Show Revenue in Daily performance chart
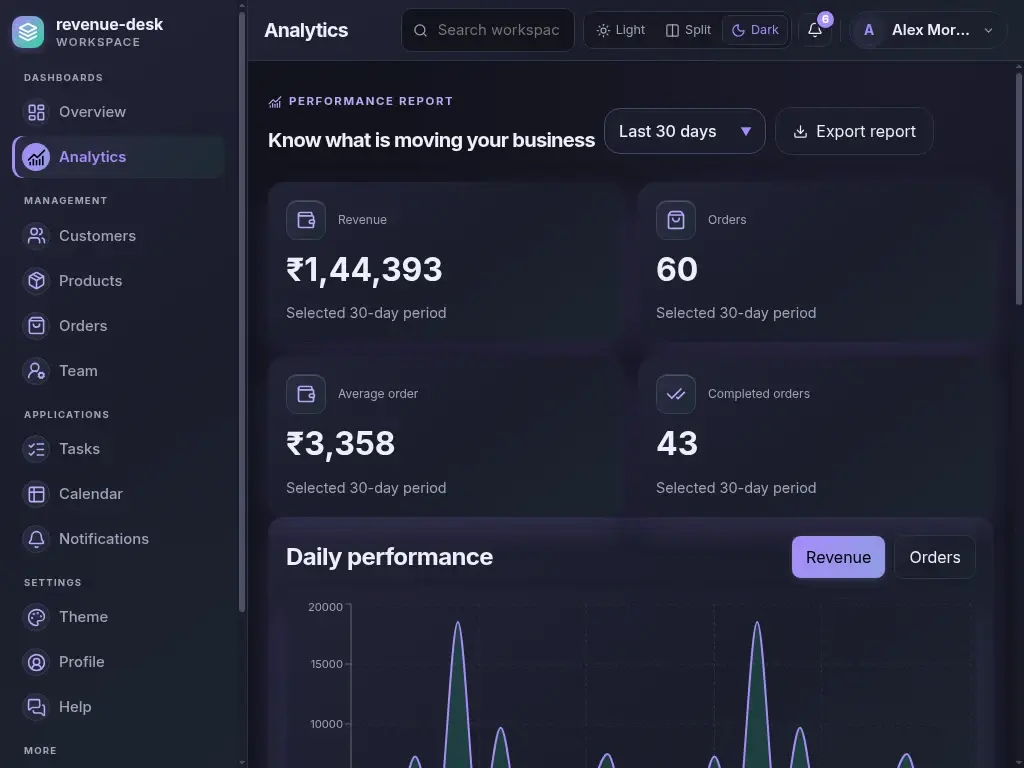 pyautogui.click(x=839, y=557)
